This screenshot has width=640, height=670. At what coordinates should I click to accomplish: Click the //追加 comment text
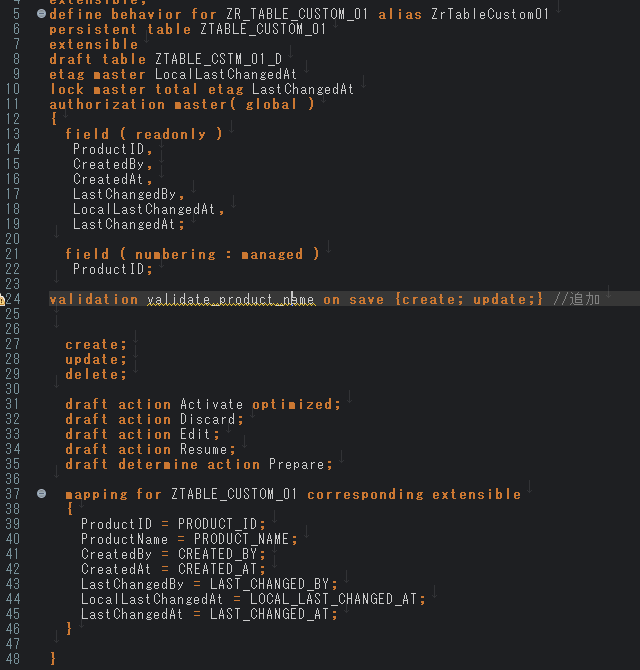click(x=576, y=299)
